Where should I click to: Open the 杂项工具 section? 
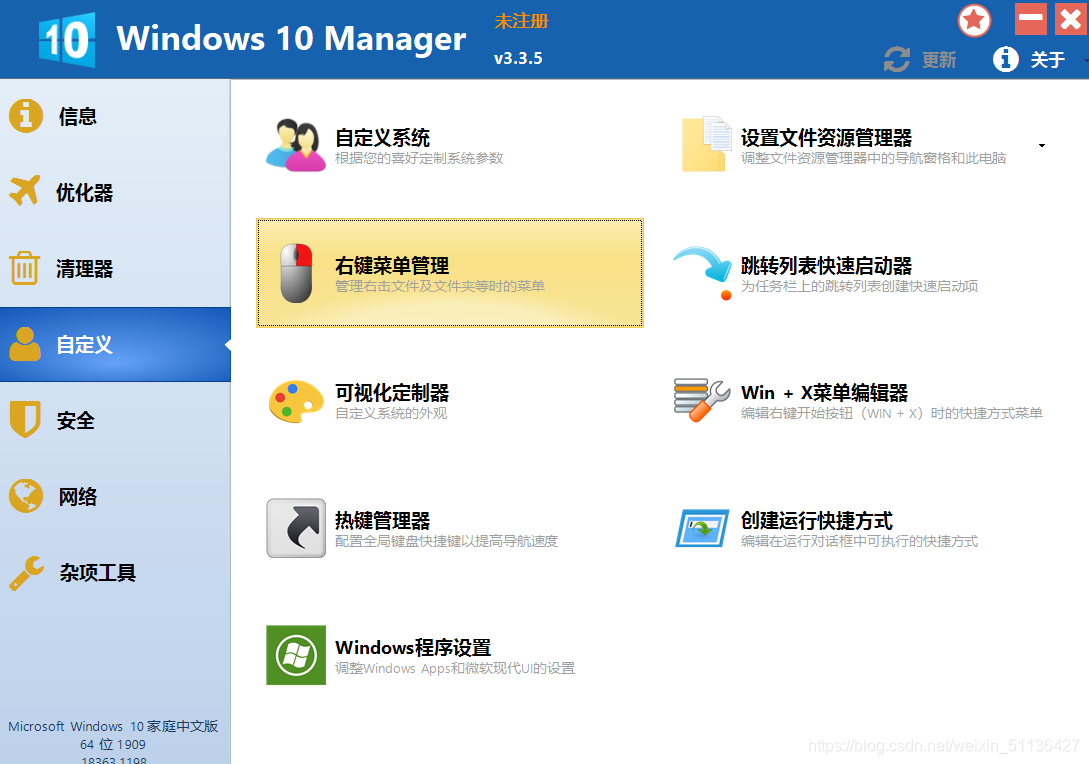[115, 572]
